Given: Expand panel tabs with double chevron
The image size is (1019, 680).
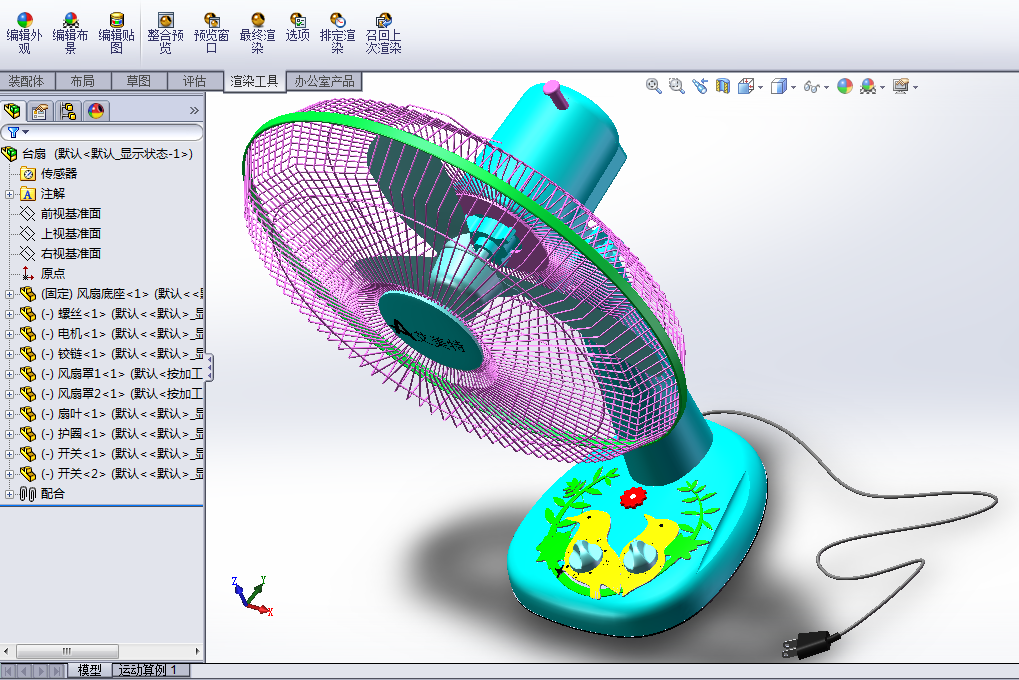Looking at the screenshot, I should [194, 111].
